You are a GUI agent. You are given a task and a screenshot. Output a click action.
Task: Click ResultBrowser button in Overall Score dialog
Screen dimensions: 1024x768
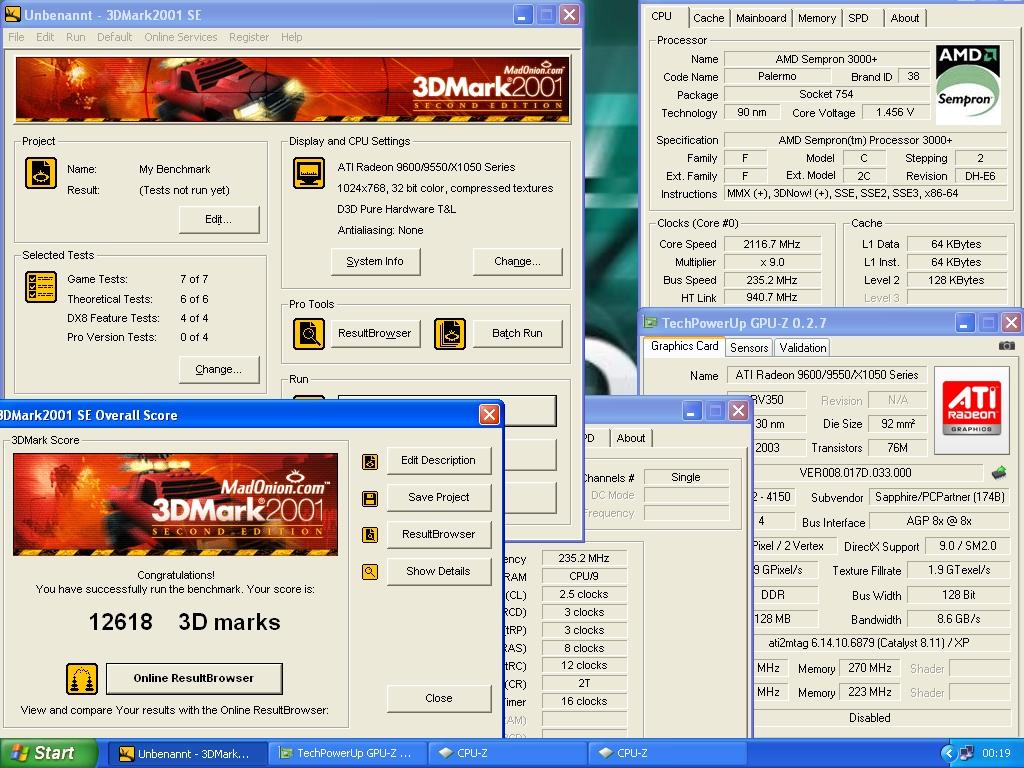pyautogui.click(x=439, y=534)
